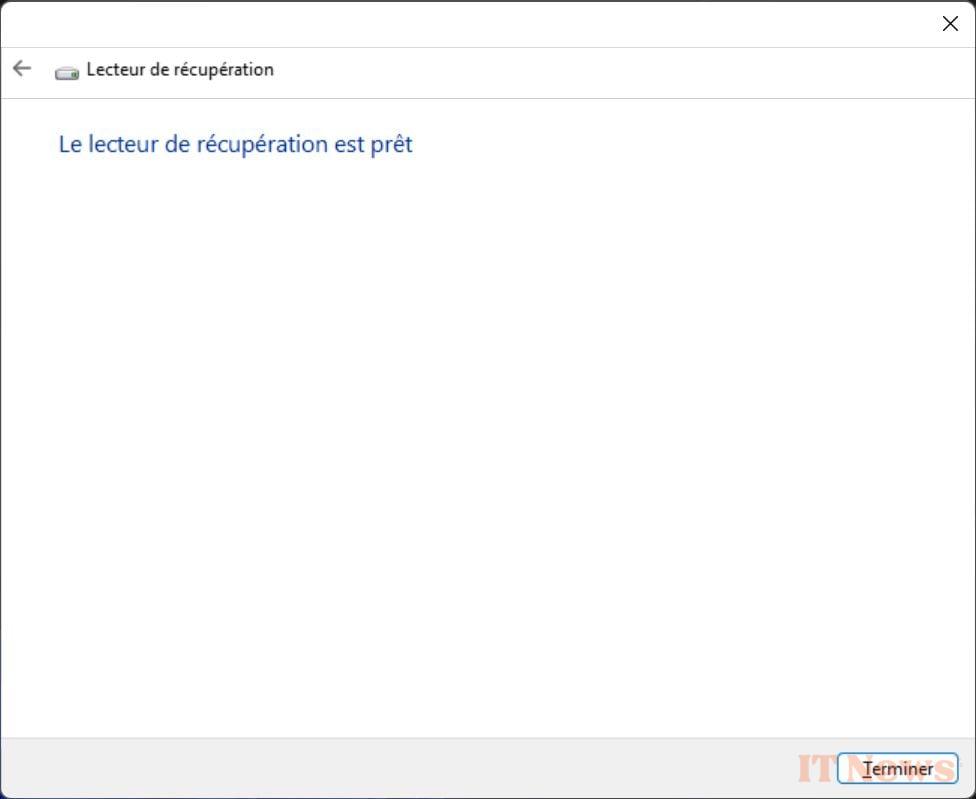Select the highlighted Terminer control
The height and width of the screenshot is (799, 976).
(897, 768)
